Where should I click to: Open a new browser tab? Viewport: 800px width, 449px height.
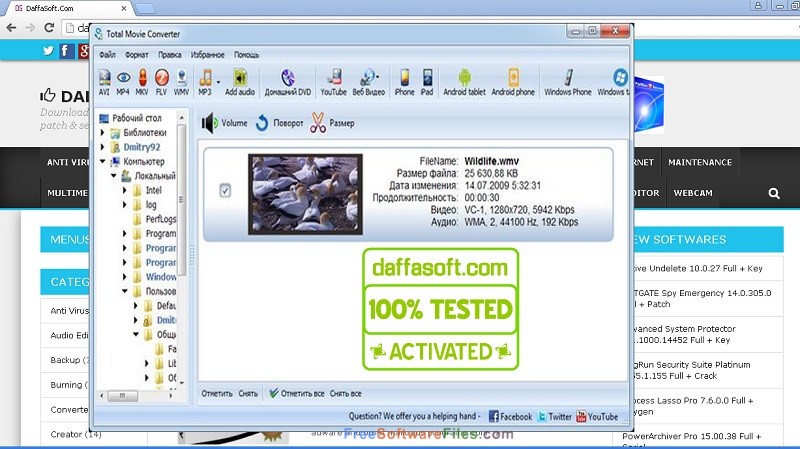(146, 8)
